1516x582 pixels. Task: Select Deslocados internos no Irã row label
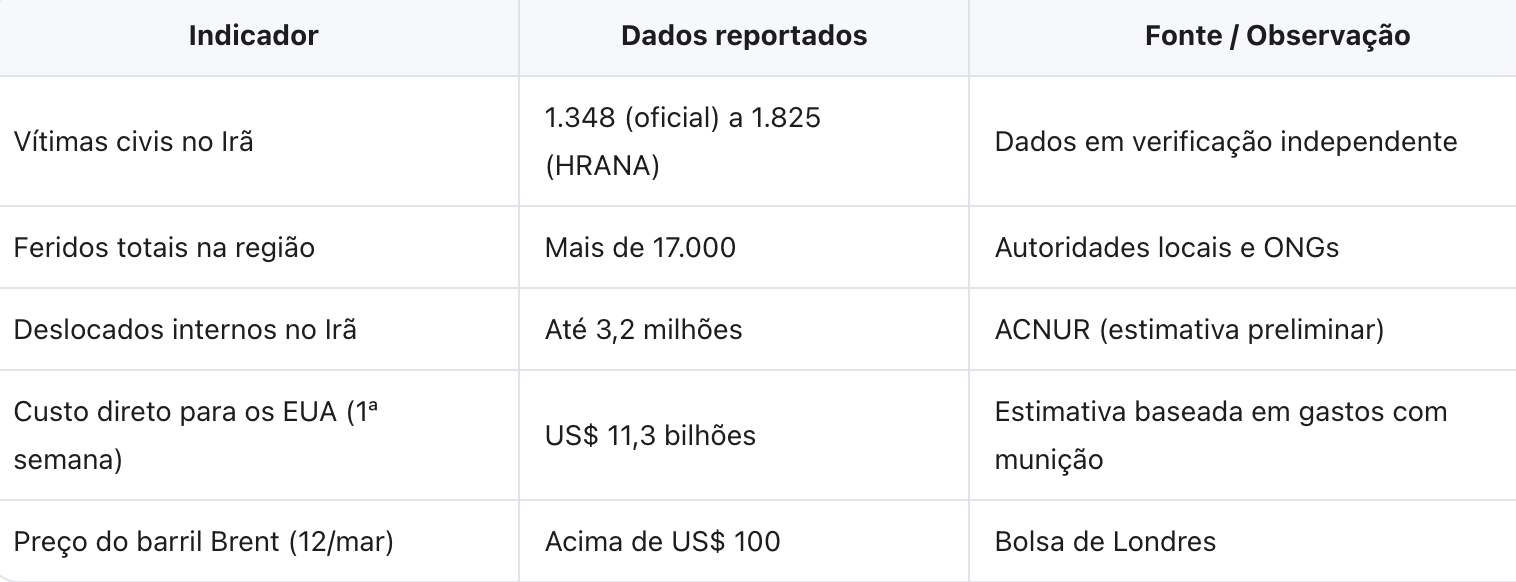click(x=185, y=329)
